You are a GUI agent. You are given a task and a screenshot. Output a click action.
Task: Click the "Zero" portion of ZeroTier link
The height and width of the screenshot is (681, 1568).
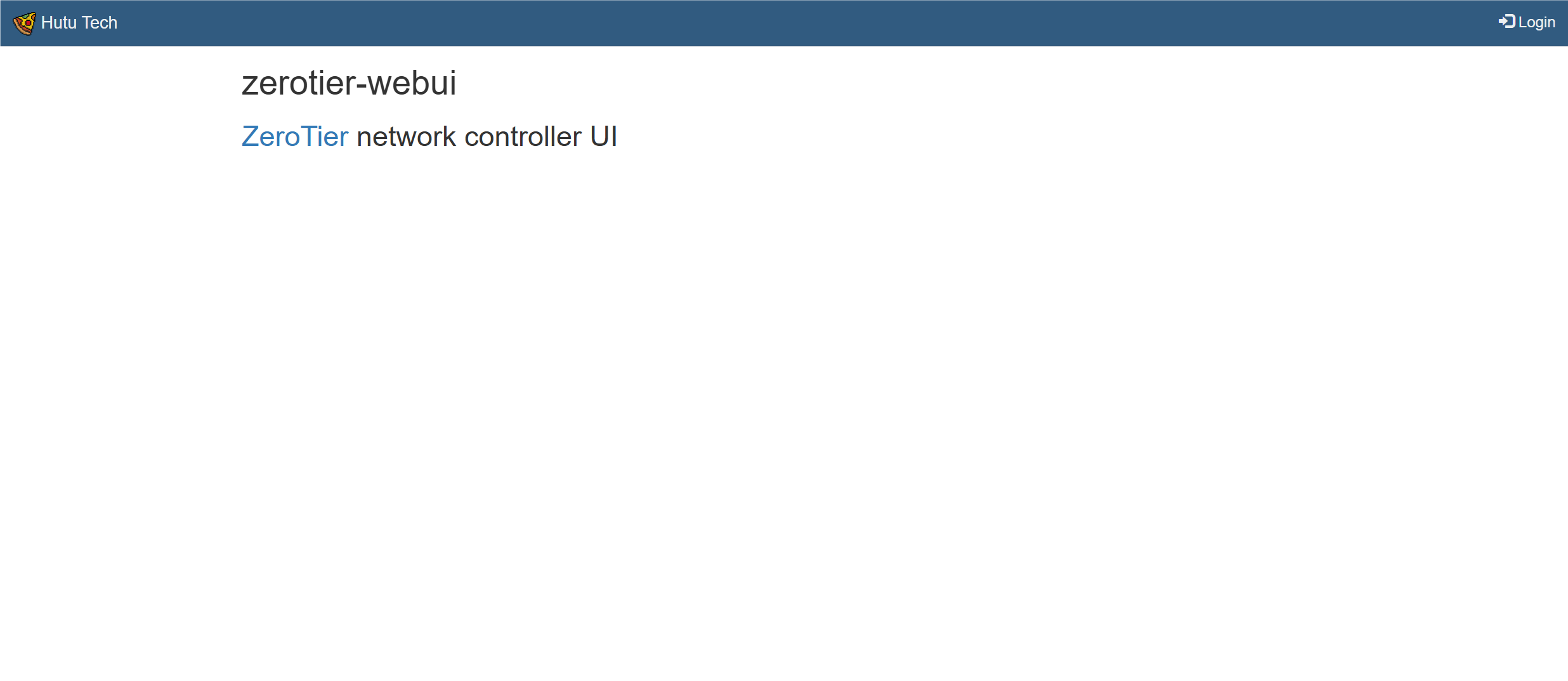271,136
